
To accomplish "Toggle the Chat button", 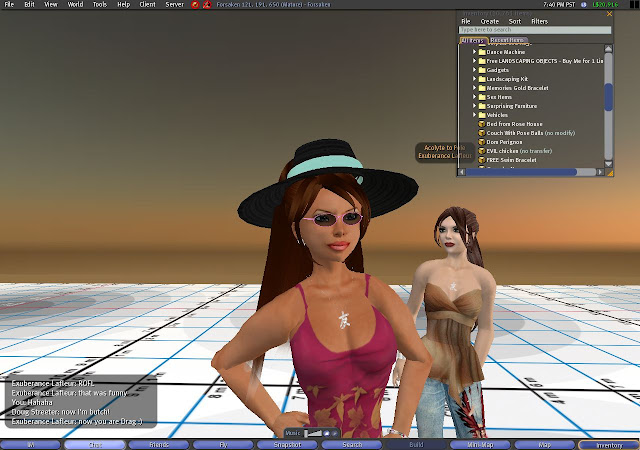I will [95, 445].
